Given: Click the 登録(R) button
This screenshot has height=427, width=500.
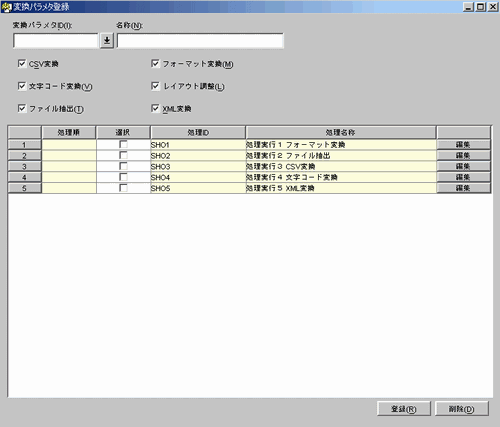Looking at the screenshot, I should [x=404, y=409].
